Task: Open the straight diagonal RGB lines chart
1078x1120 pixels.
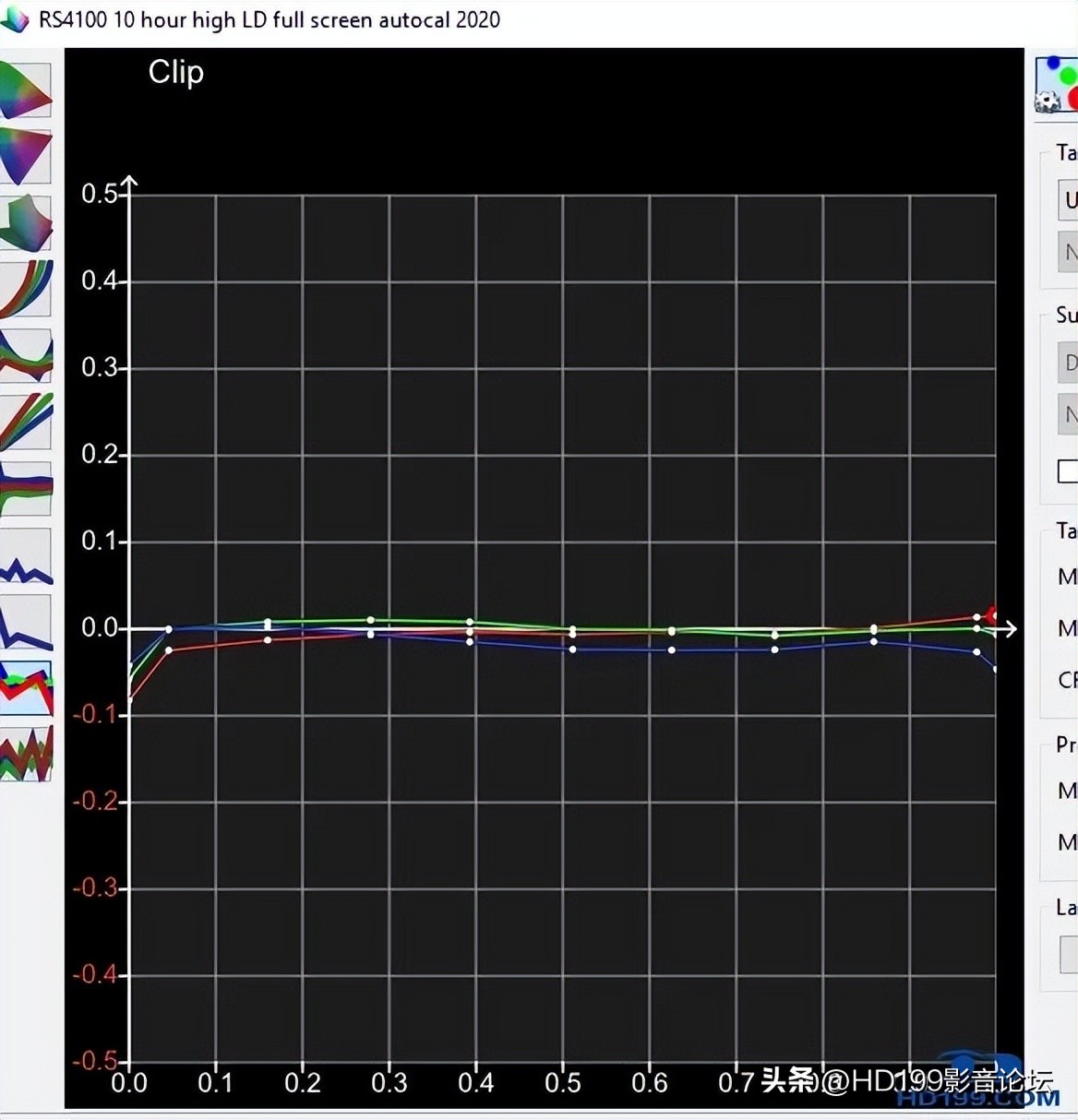Action: (26, 422)
